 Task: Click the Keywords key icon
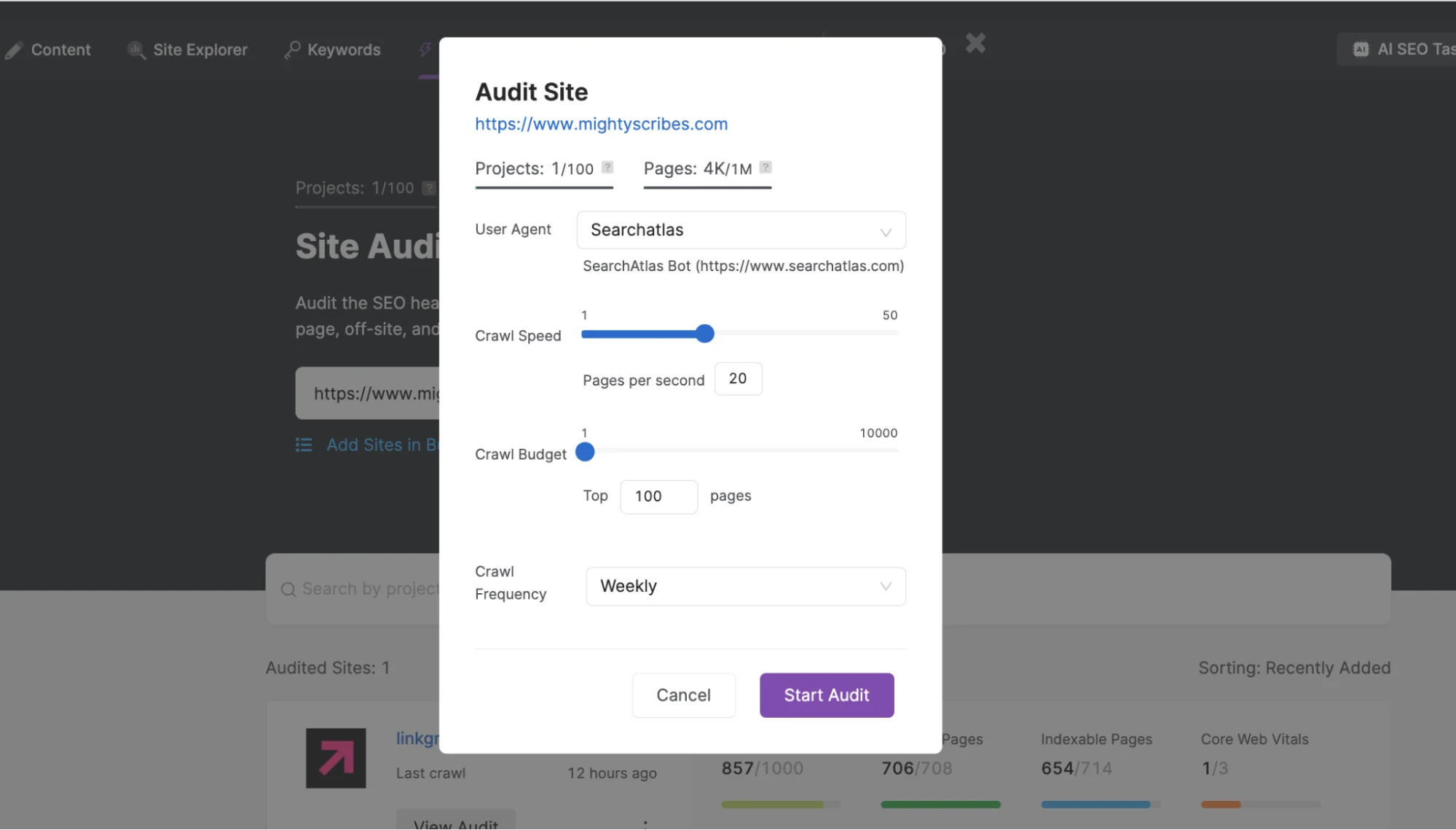pos(292,50)
